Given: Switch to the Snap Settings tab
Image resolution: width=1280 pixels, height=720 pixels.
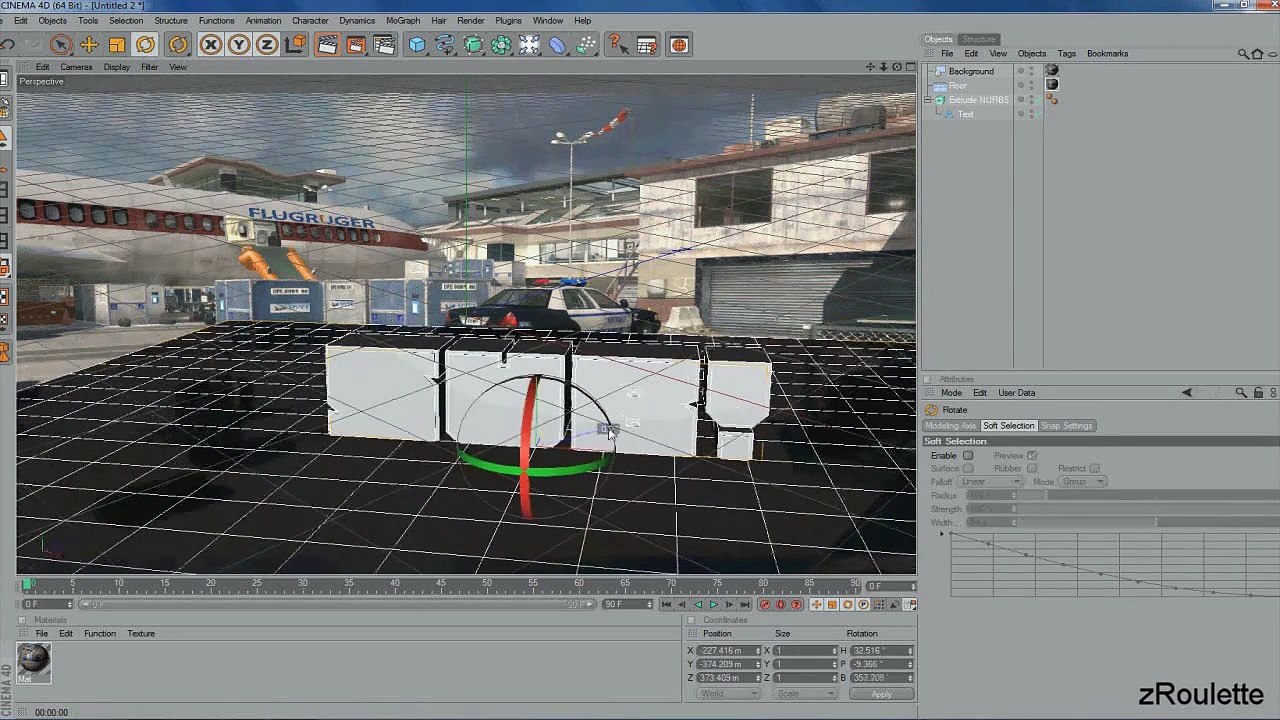Looking at the screenshot, I should (1066, 426).
